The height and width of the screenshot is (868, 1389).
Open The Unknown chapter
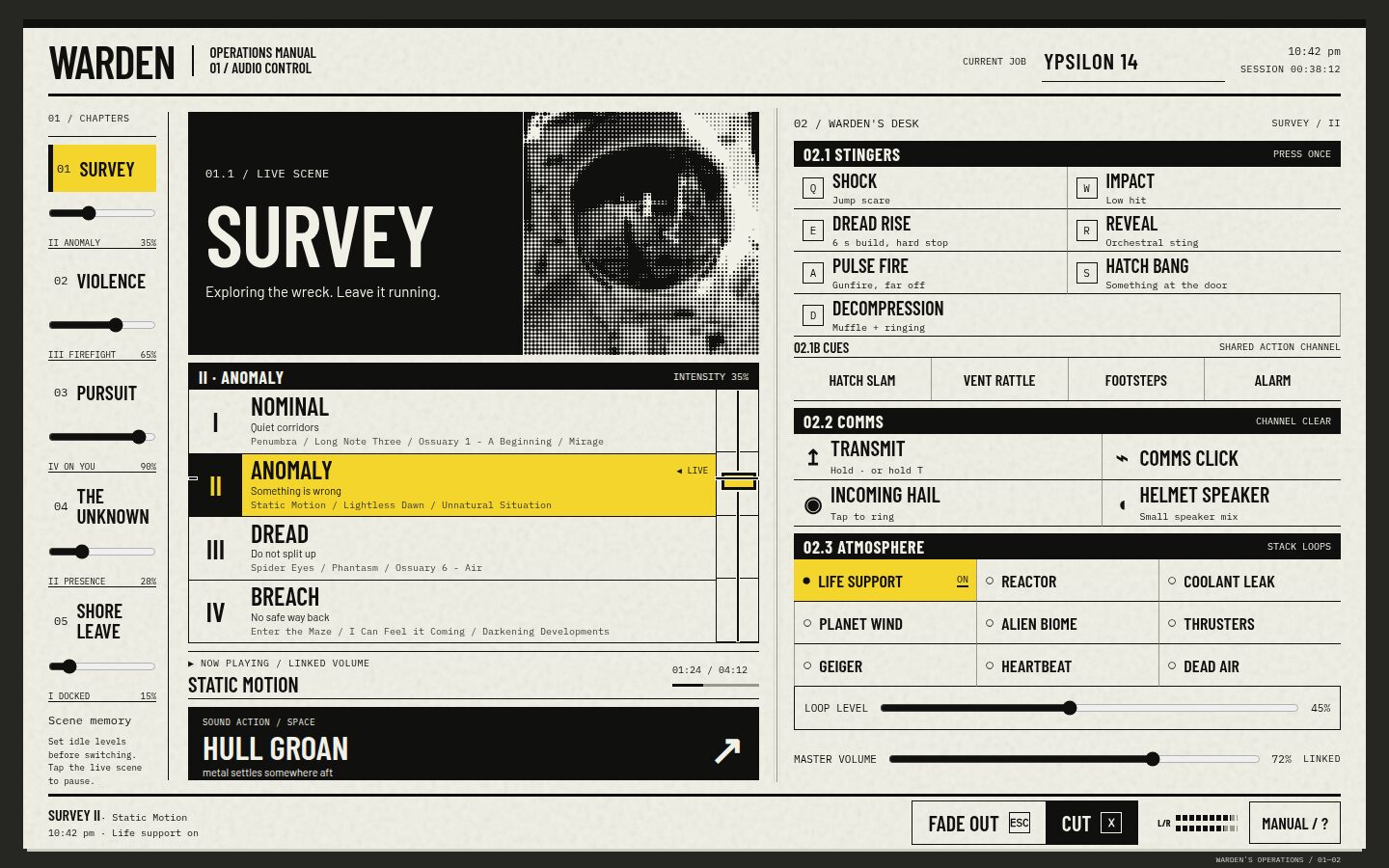pyautogui.click(x=102, y=506)
